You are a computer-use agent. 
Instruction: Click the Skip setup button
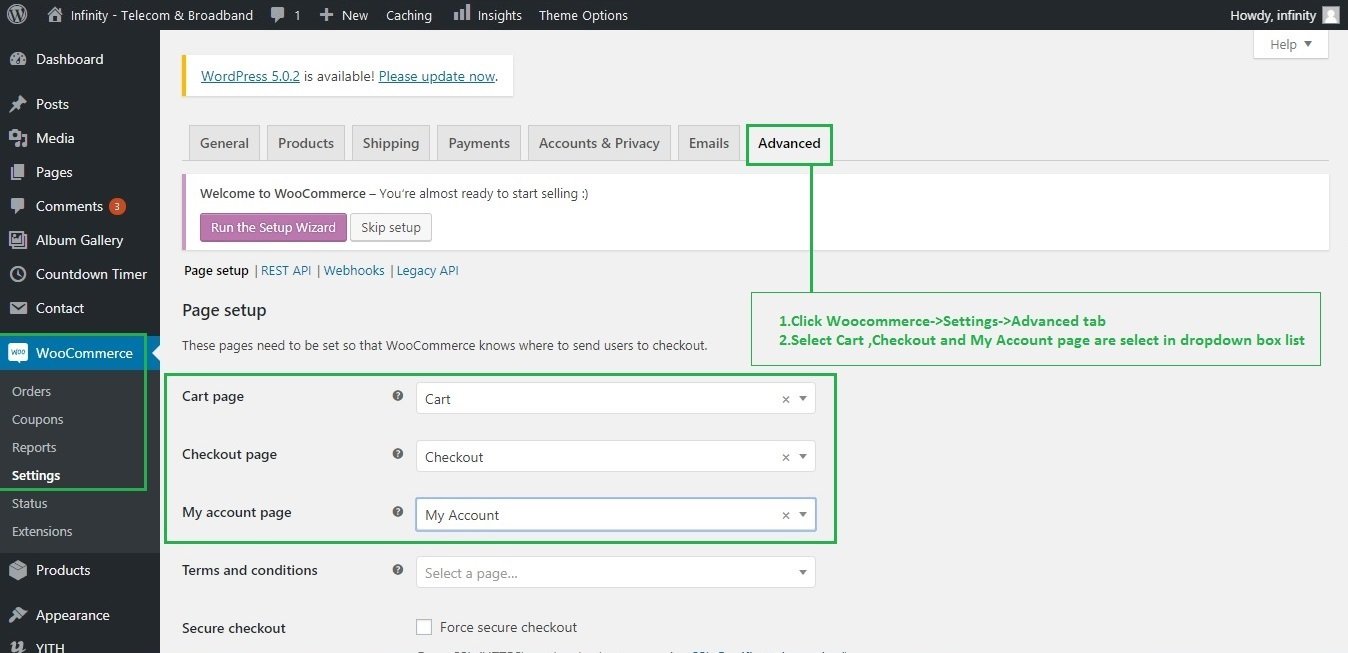[391, 227]
